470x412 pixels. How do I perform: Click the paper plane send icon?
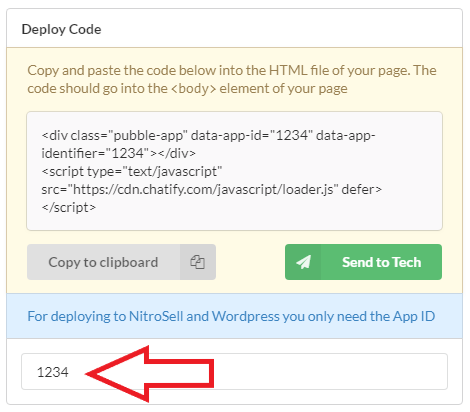tap(303, 262)
